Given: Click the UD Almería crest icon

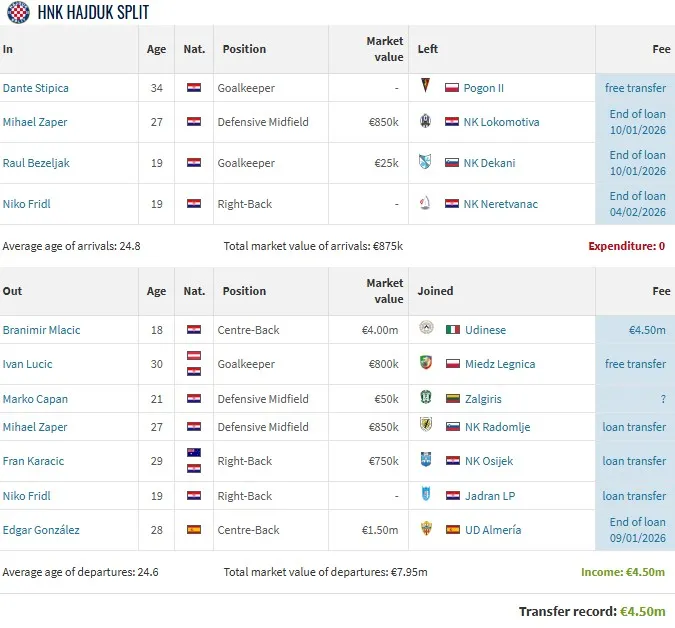Looking at the screenshot, I should 425,530.
